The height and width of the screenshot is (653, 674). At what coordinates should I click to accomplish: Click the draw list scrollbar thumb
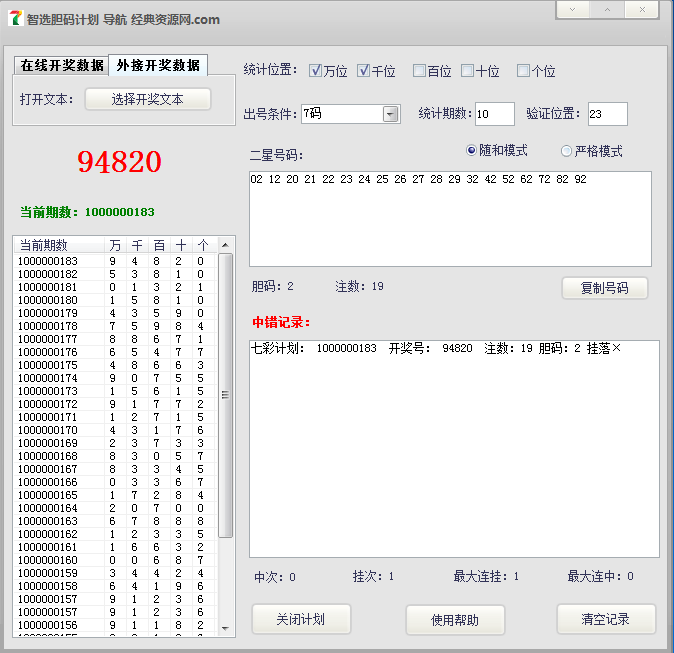[x=225, y=395]
